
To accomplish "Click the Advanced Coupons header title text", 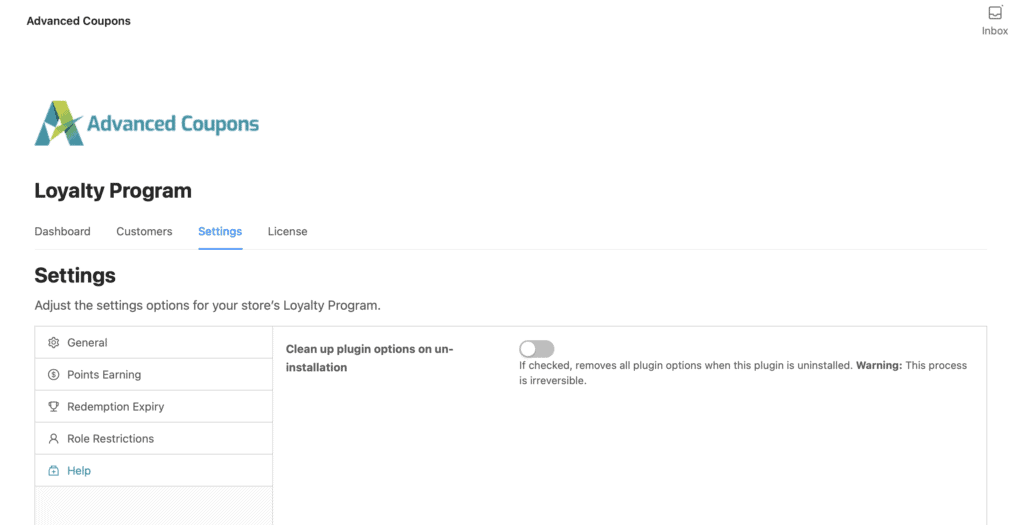I will click(x=78, y=21).
